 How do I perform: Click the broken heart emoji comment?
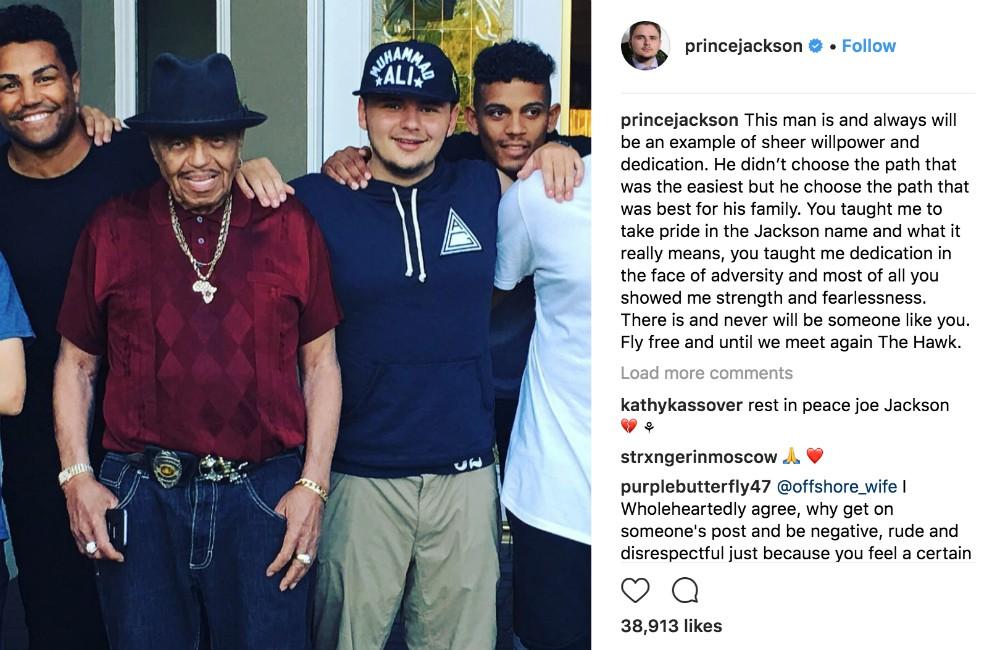click(629, 426)
